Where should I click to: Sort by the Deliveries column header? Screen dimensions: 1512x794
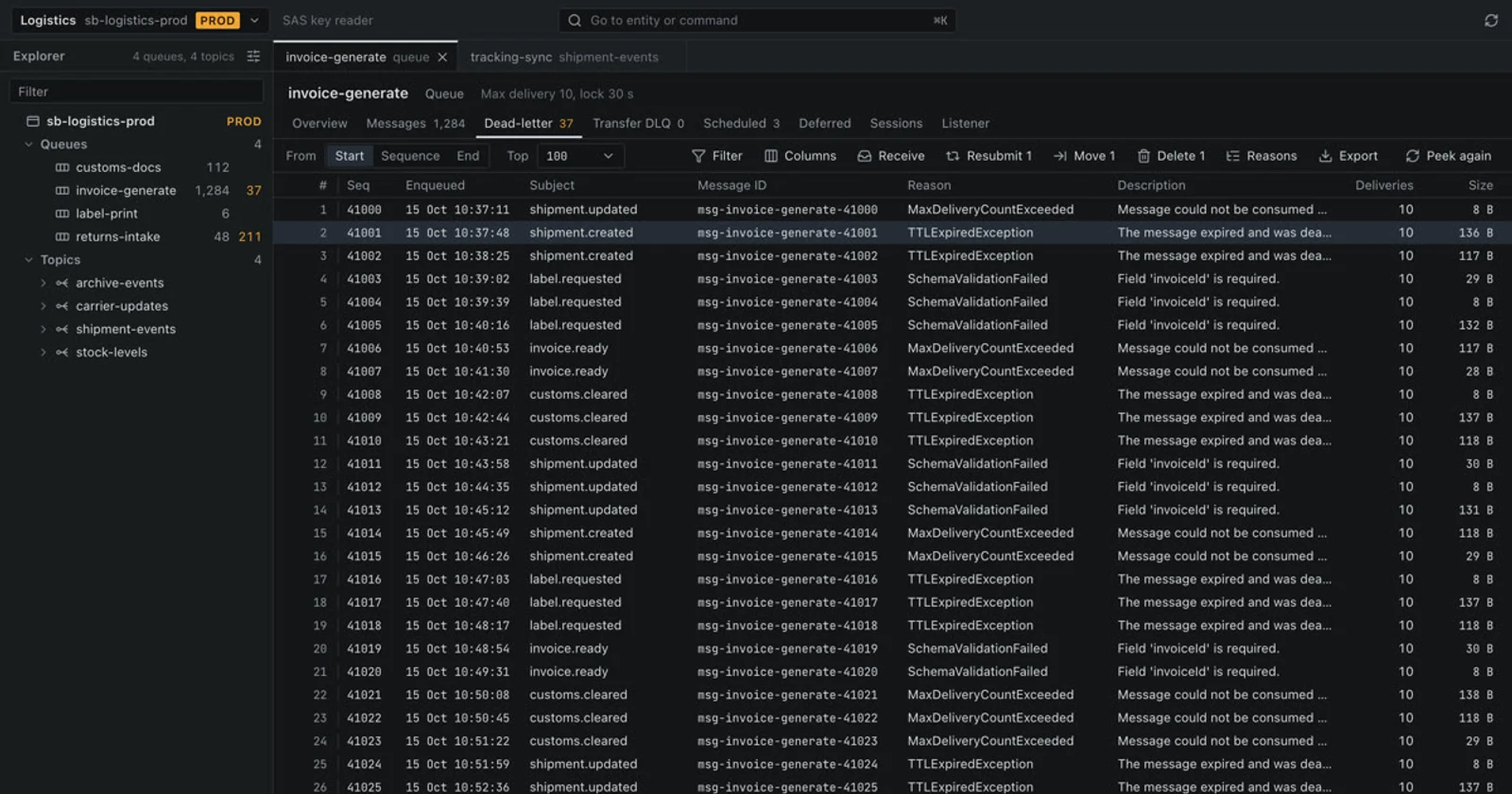pyautogui.click(x=1383, y=185)
